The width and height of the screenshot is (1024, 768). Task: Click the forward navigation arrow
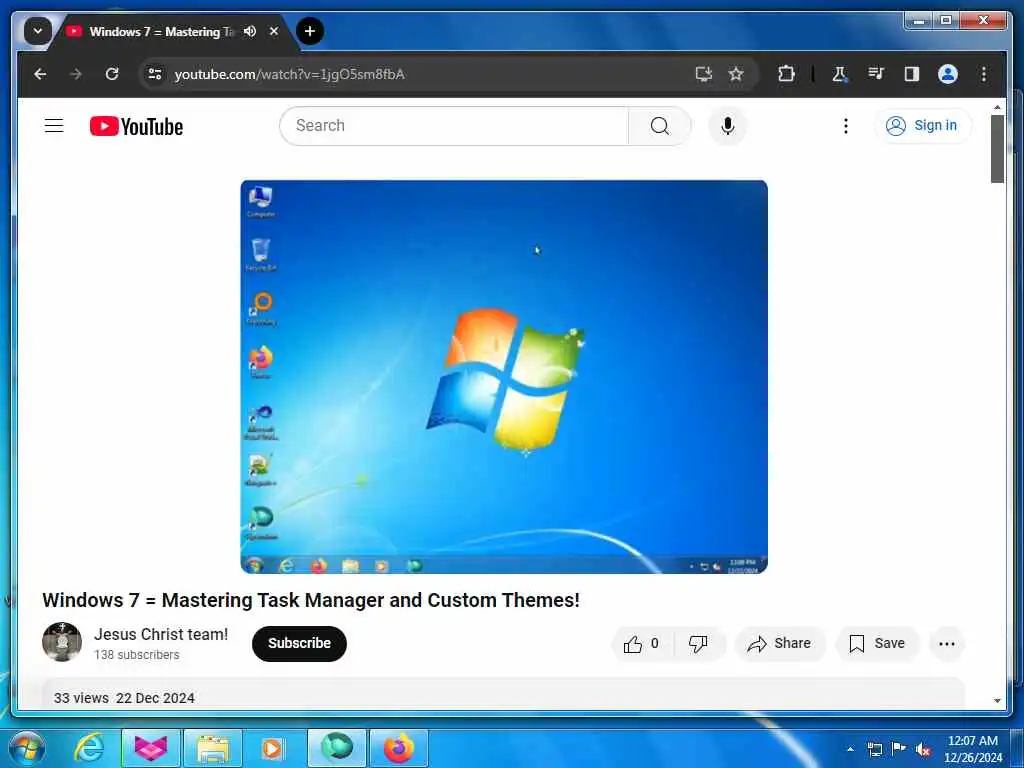click(76, 74)
